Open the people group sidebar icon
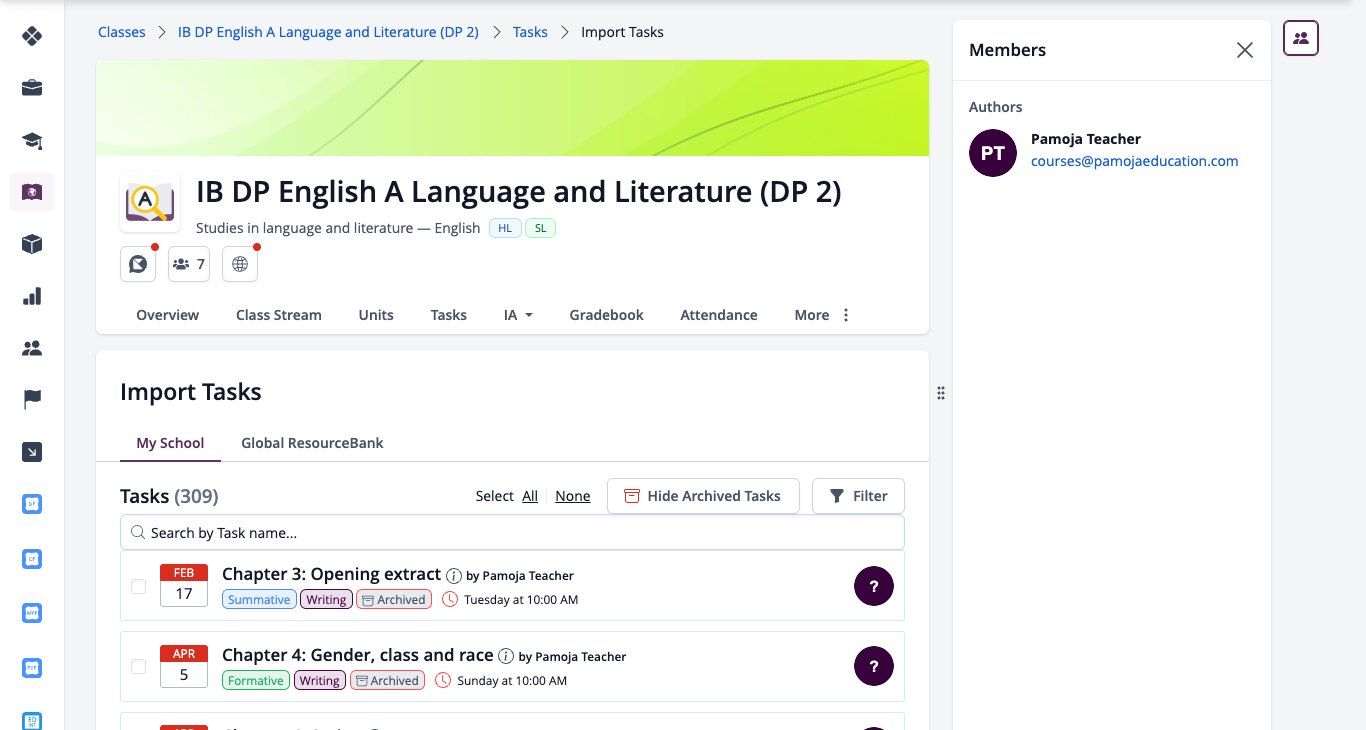Image resolution: width=1366 pixels, height=730 pixels. (x=32, y=348)
